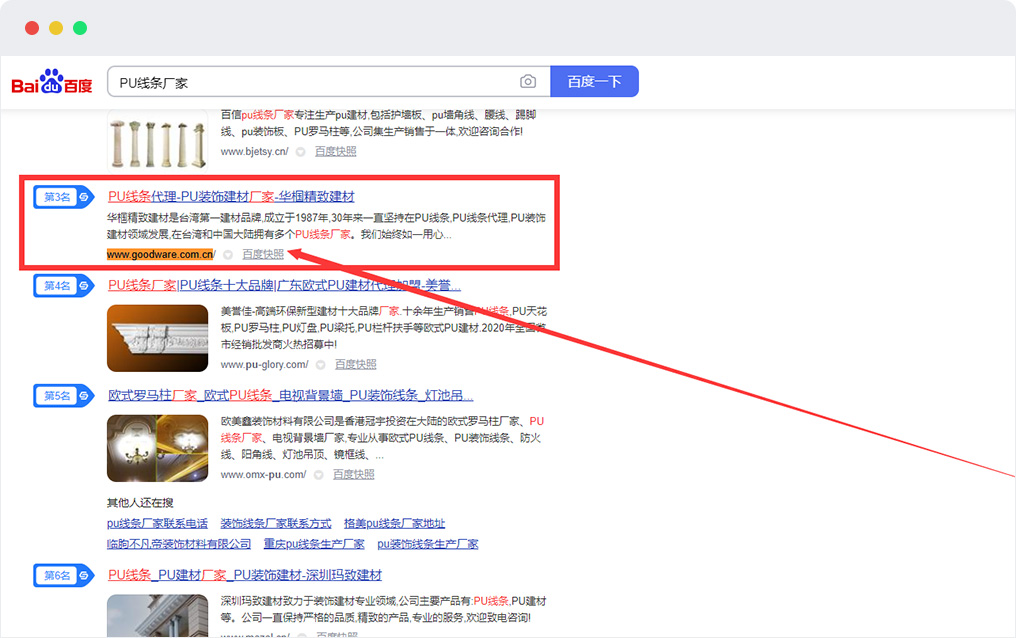Click the URL www.omx-pu.com/
The image size is (1016, 638).
[x=263, y=475]
